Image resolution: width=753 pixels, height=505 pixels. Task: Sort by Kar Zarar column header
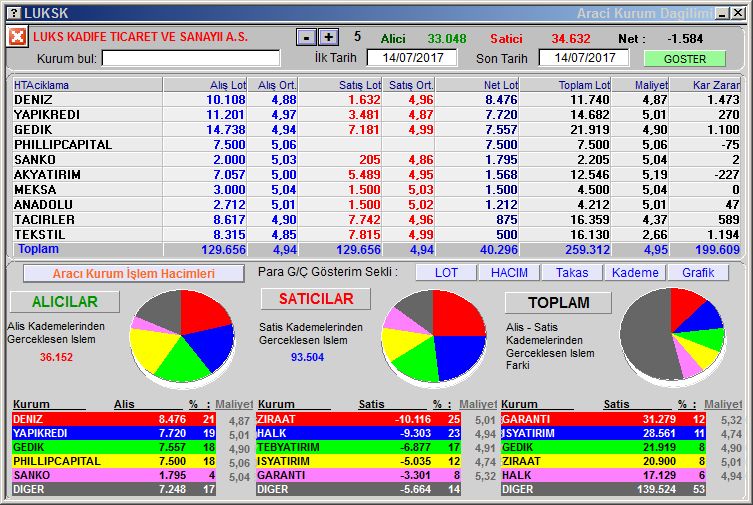pos(705,85)
